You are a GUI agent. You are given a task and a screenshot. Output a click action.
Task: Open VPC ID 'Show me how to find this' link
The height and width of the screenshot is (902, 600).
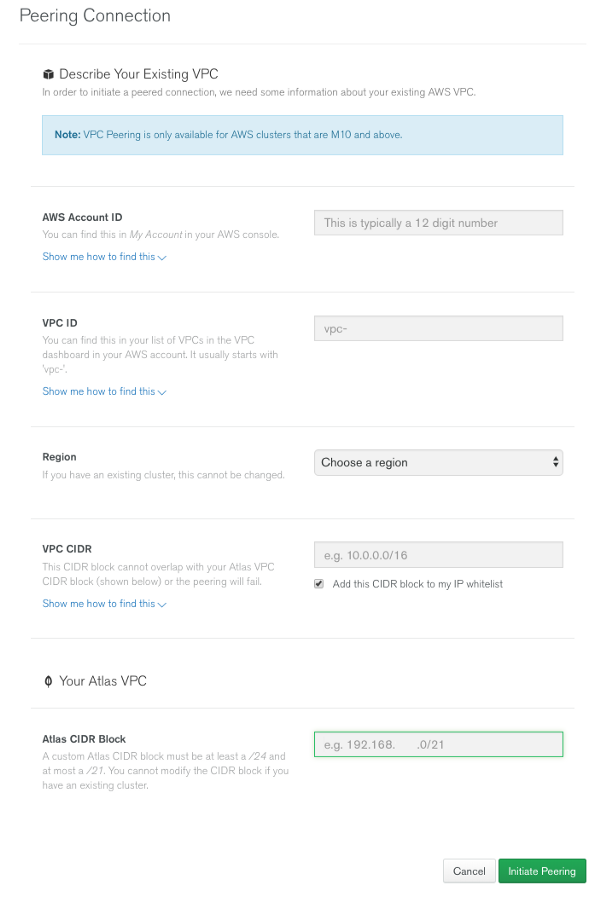[x=99, y=392]
